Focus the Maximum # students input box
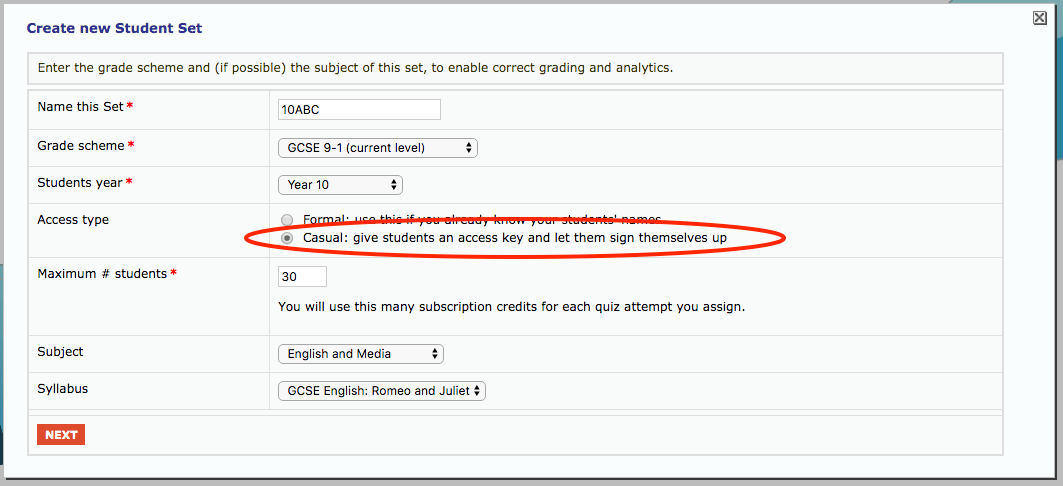Screen dimensions: 1063x486 [x=302, y=276]
